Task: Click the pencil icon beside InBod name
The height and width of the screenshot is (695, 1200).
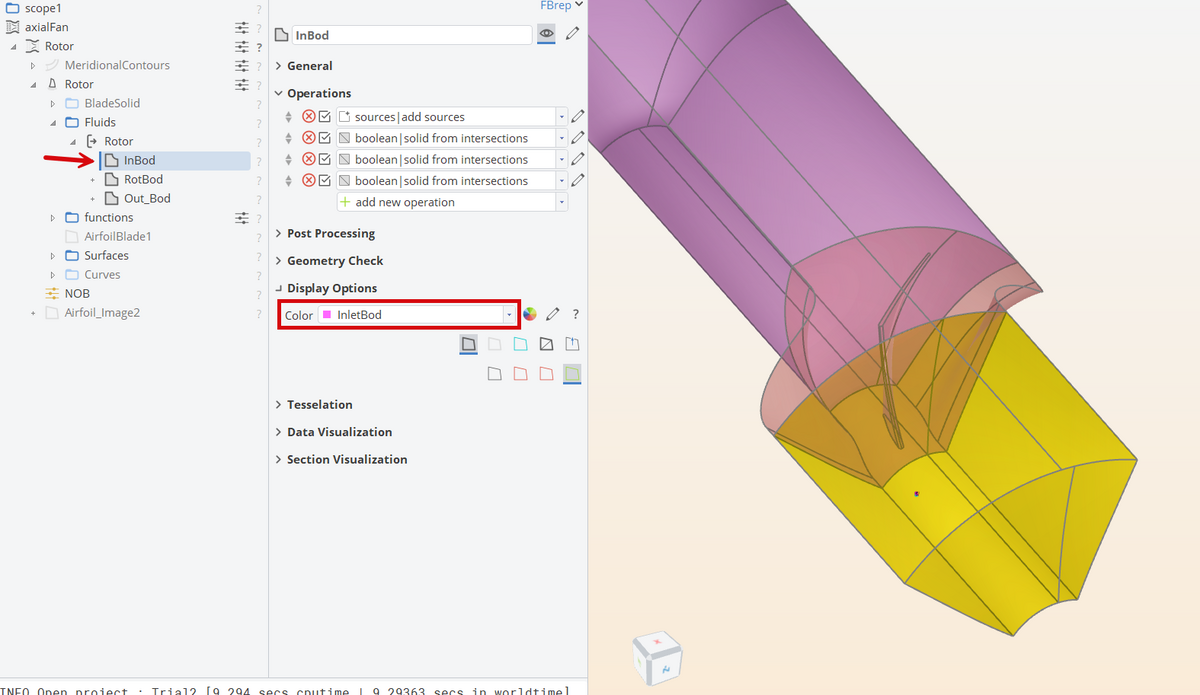Action: click(572, 34)
